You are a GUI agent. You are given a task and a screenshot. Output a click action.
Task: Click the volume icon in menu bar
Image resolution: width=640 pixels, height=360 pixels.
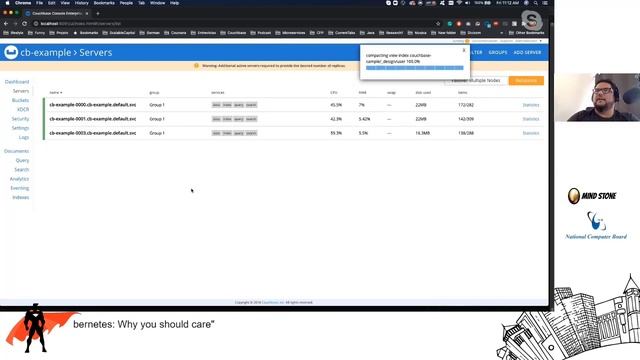pyautogui.click(x=468, y=3)
